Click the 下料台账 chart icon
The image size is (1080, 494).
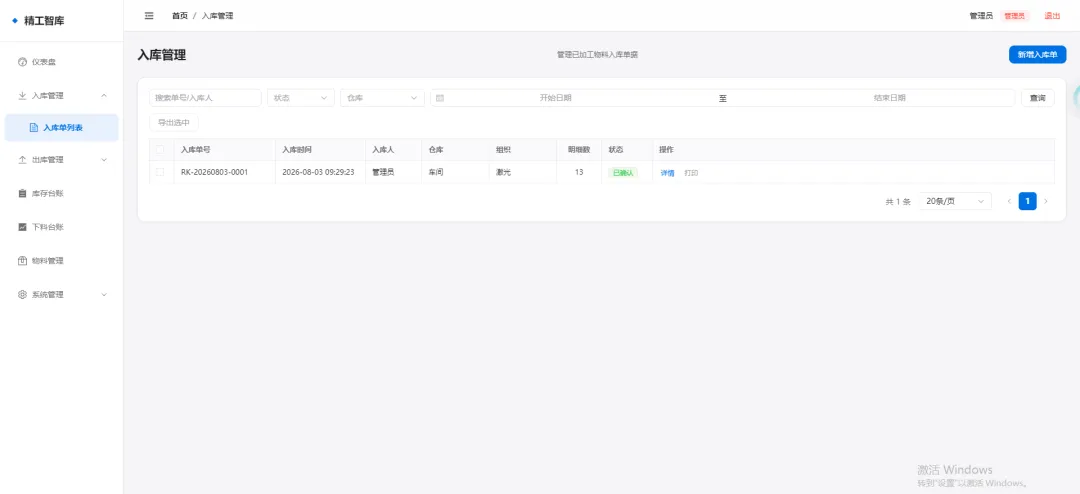pyautogui.click(x=22, y=227)
